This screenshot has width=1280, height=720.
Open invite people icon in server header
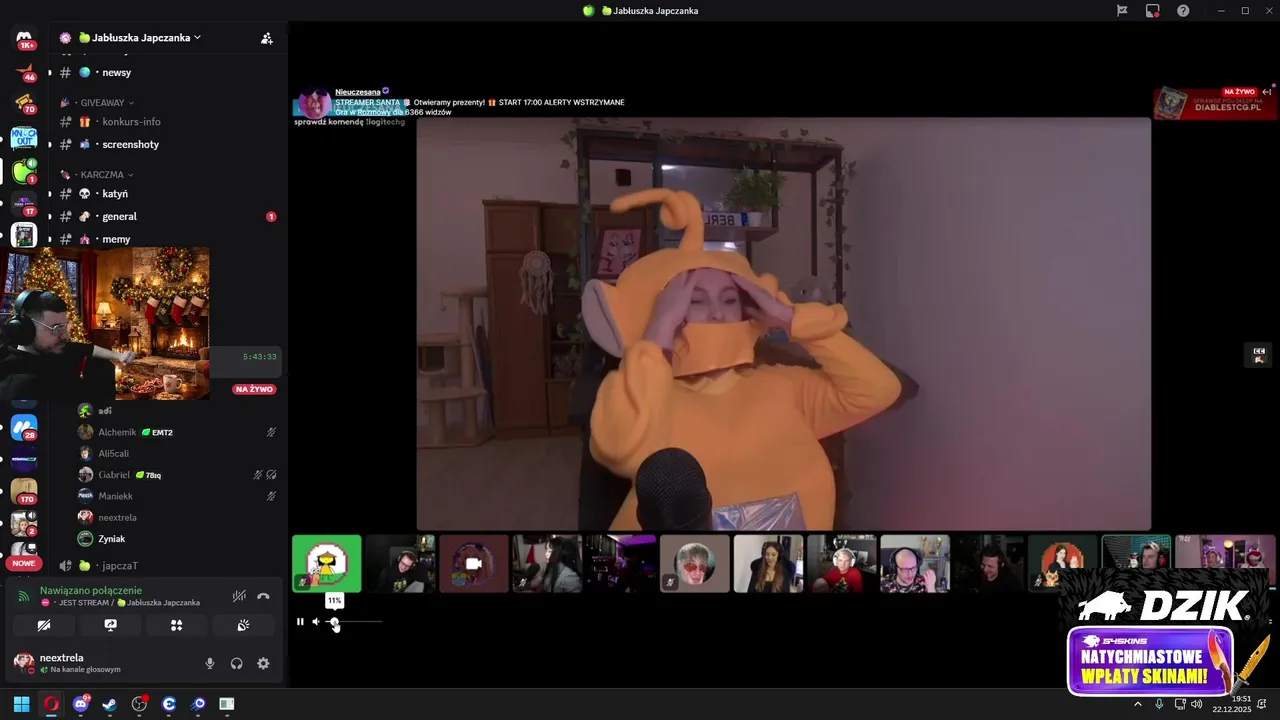pyautogui.click(x=267, y=38)
